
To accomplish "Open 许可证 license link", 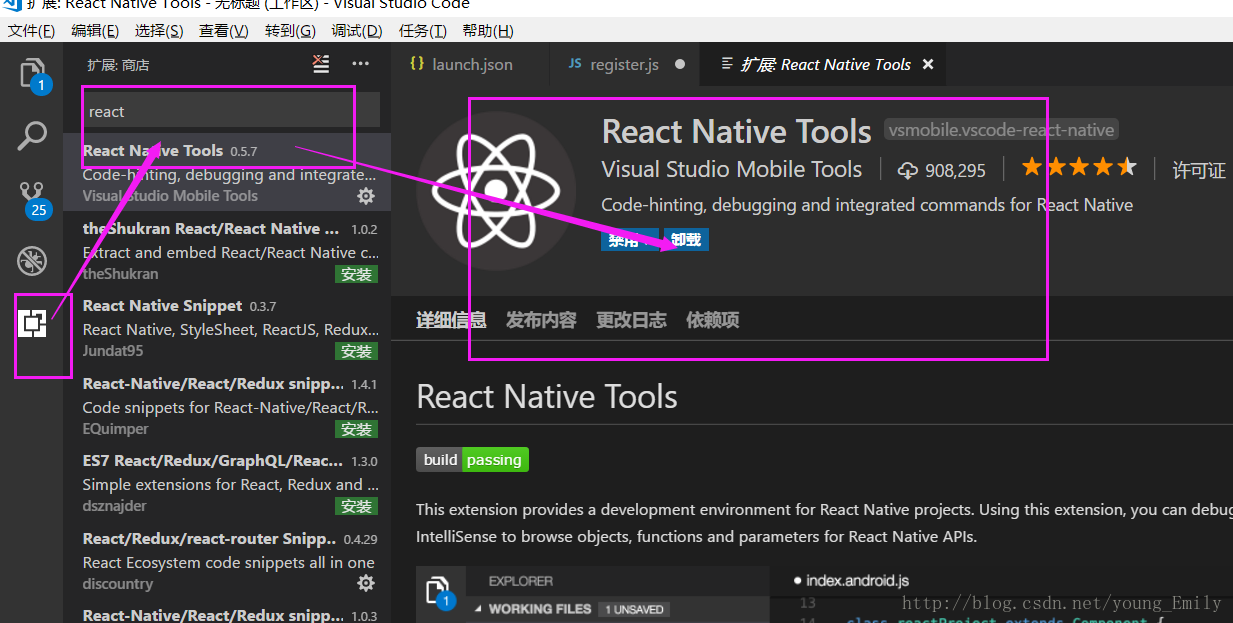I will 1199,171.
